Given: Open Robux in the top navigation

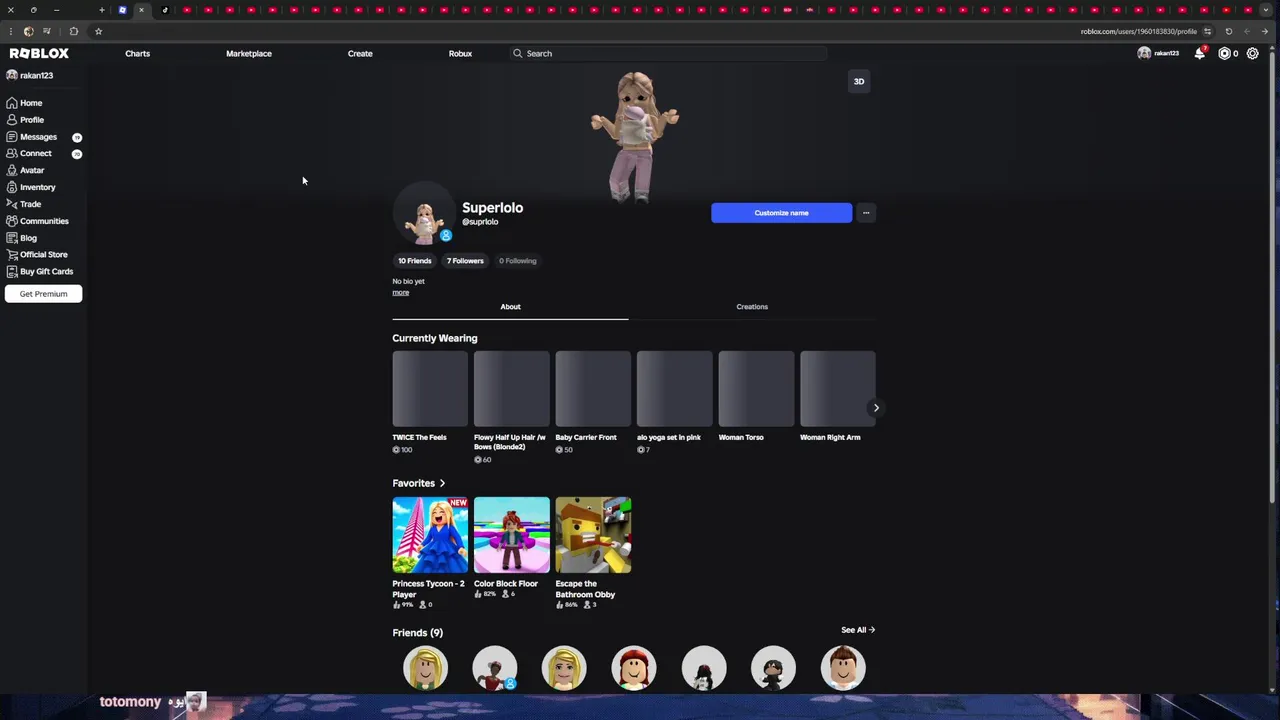Looking at the screenshot, I should [460, 53].
